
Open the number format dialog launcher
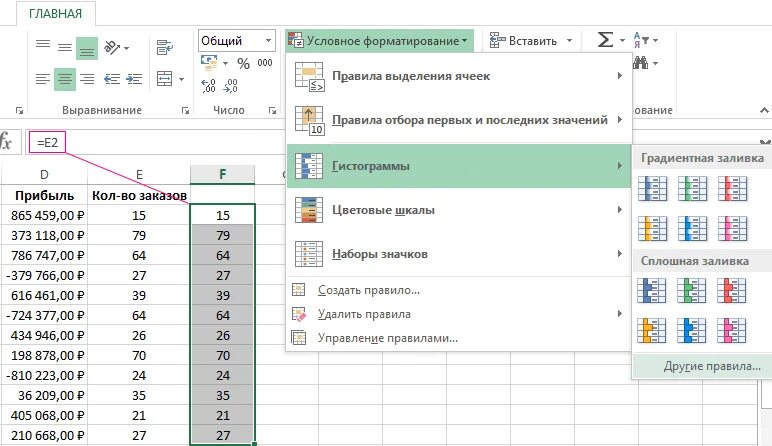(272, 111)
